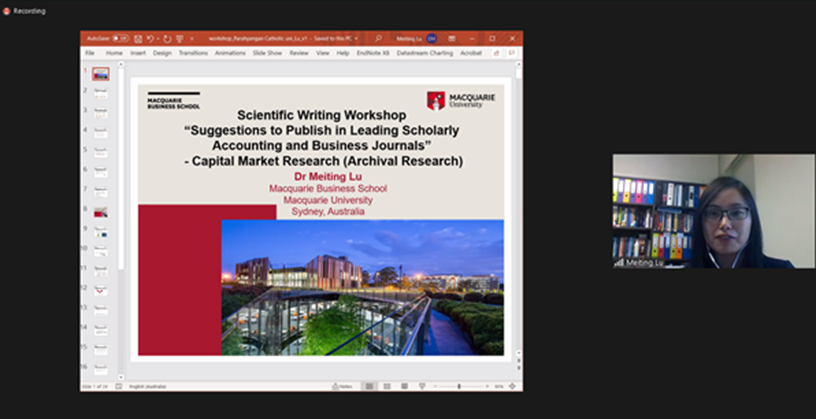Click the Undo icon
The height and width of the screenshot is (419, 816).
(x=149, y=38)
